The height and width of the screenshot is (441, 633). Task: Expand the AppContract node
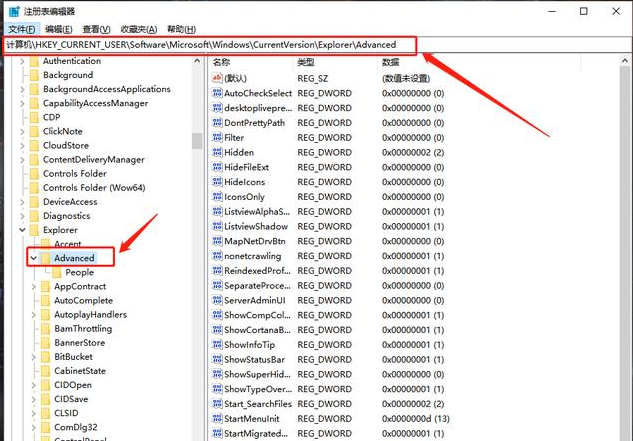click(34, 286)
